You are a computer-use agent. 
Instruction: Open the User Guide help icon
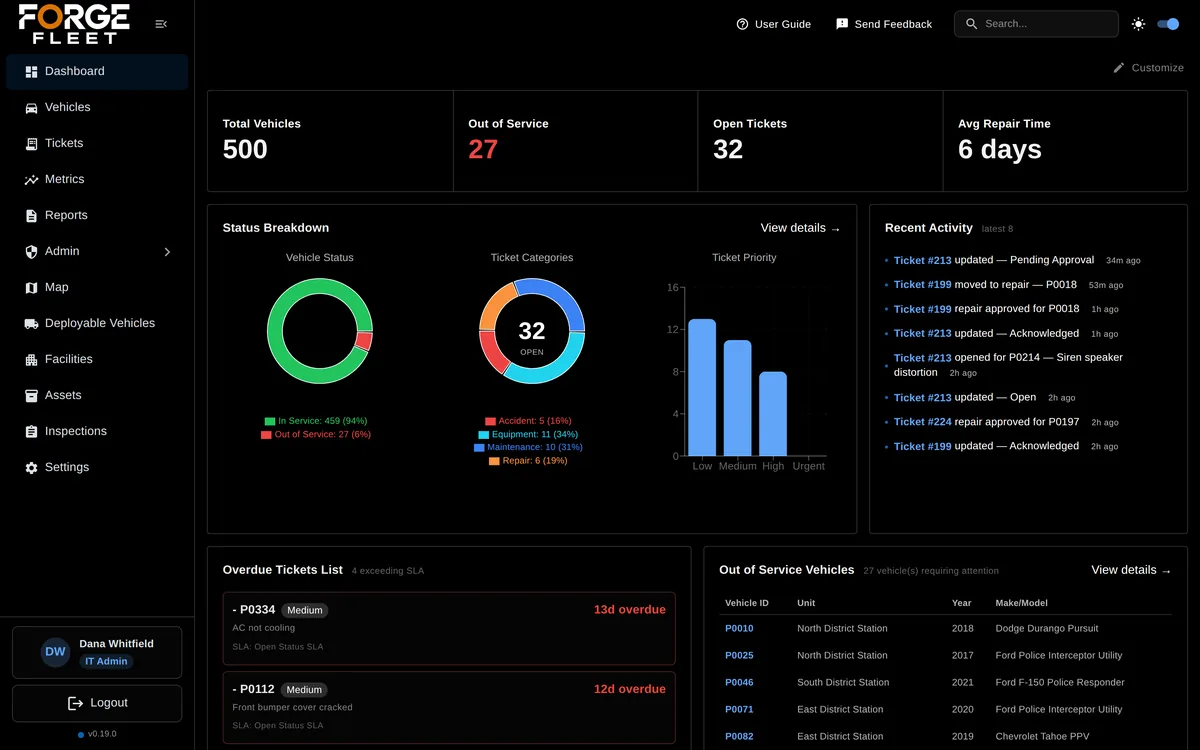coord(742,24)
